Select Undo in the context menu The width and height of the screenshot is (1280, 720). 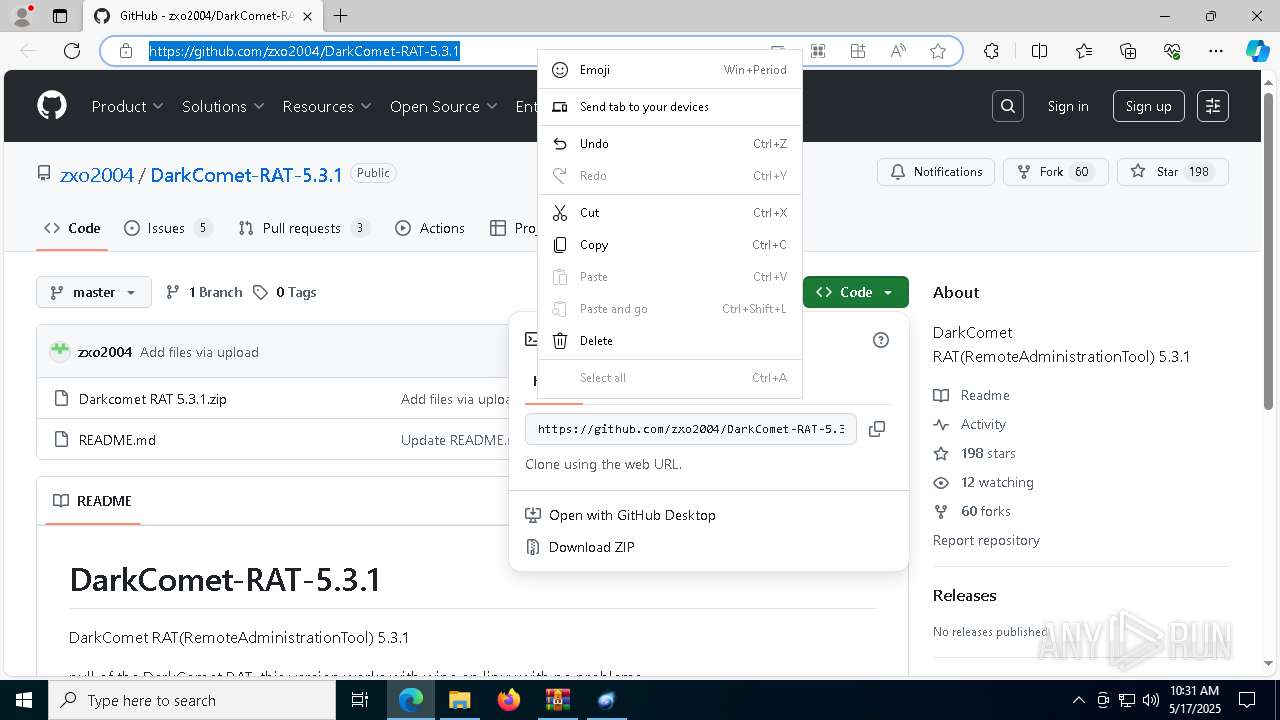coord(670,144)
